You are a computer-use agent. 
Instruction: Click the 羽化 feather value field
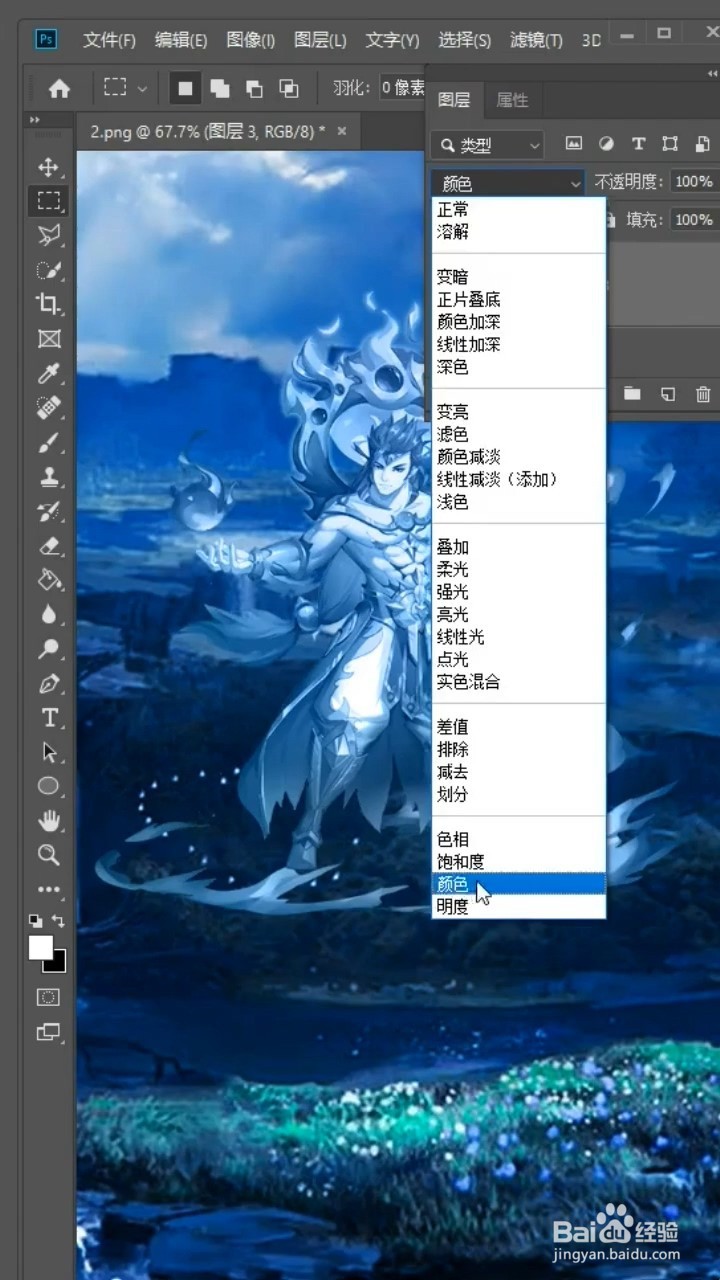[x=402, y=88]
